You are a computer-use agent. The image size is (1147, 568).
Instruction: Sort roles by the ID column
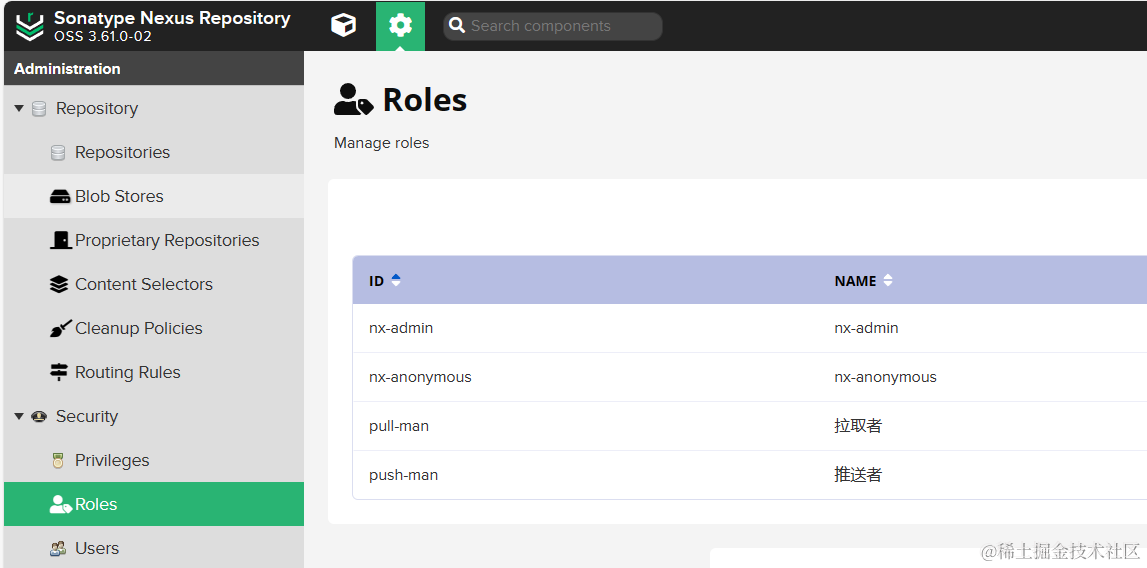click(386, 280)
